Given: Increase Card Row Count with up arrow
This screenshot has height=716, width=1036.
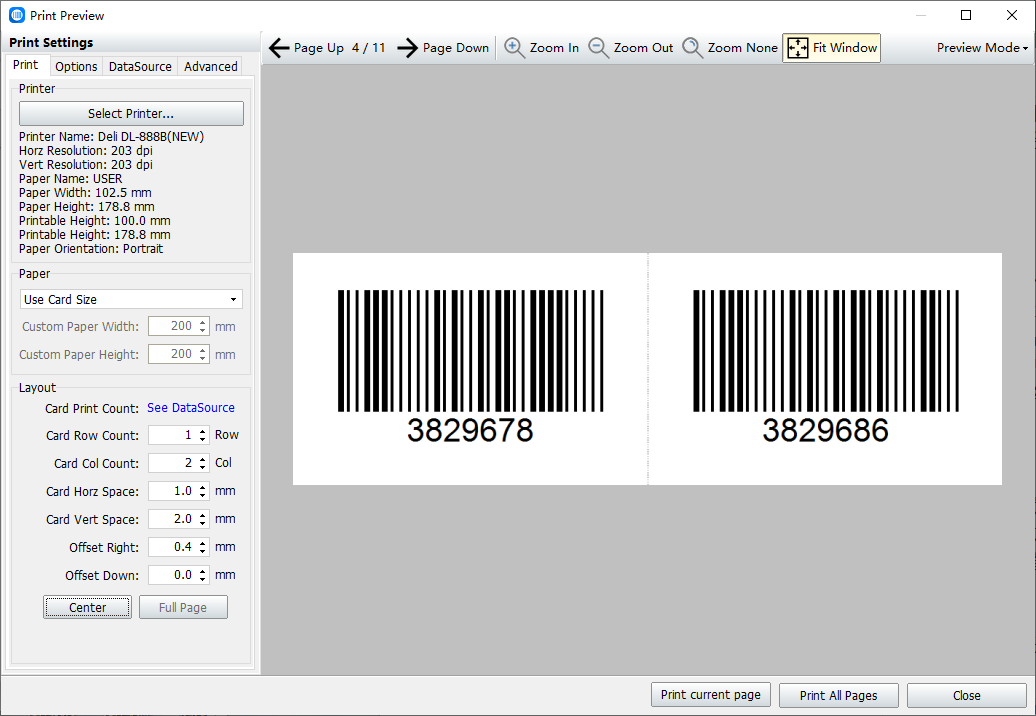Looking at the screenshot, I should (x=203, y=431).
